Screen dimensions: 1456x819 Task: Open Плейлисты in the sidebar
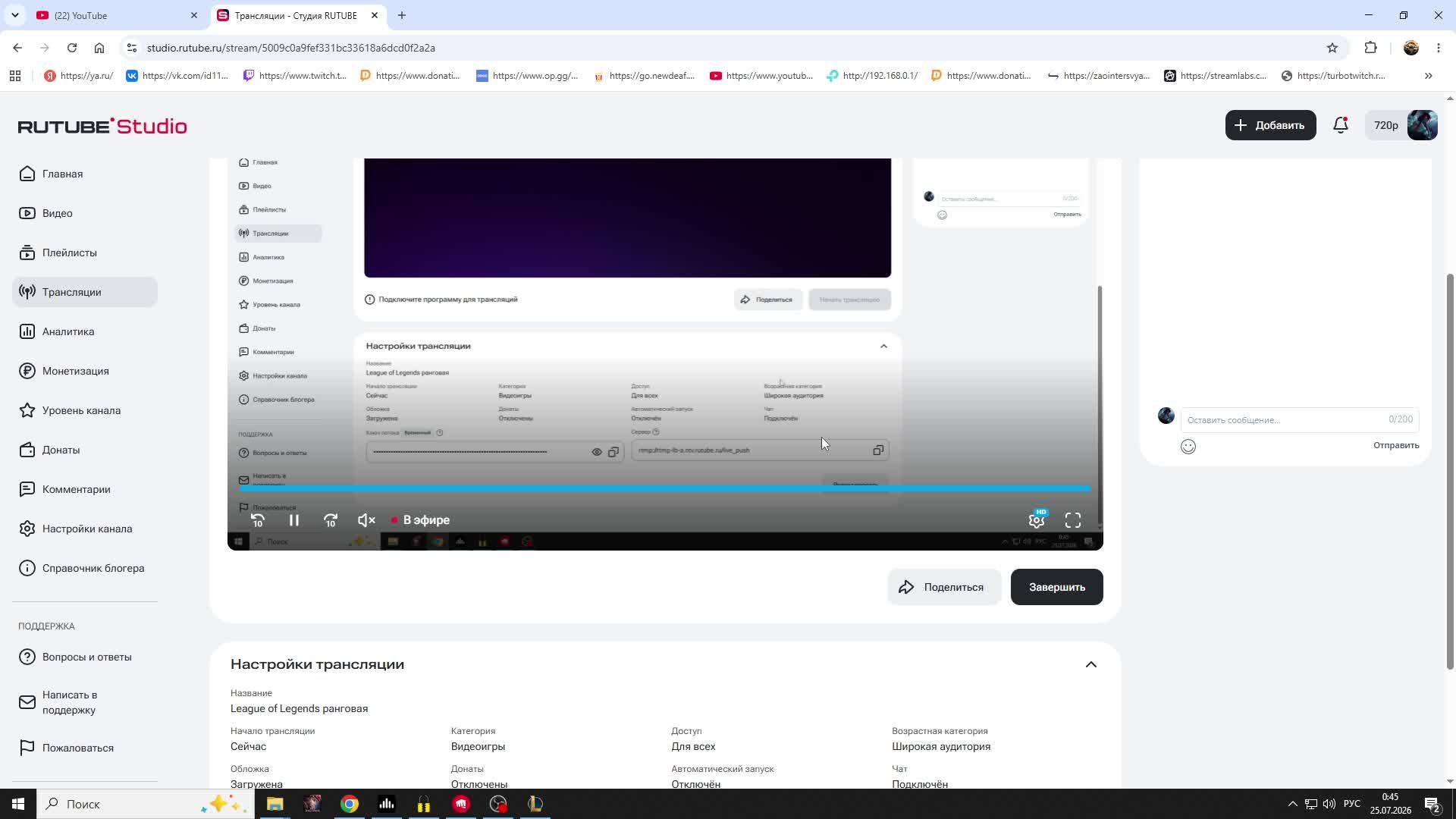tap(85, 253)
